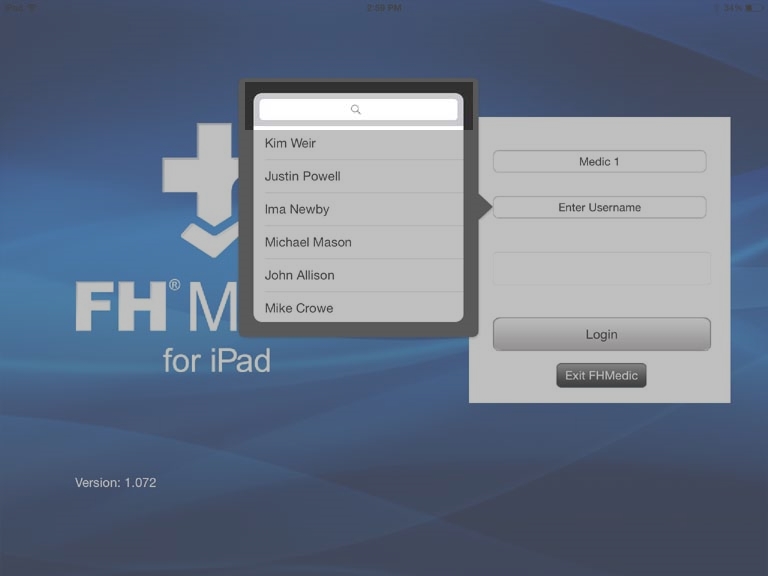The height and width of the screenshot is (576, 768).
Task: Click the magnifying glass search icon
Action: [x=356, y=109]
